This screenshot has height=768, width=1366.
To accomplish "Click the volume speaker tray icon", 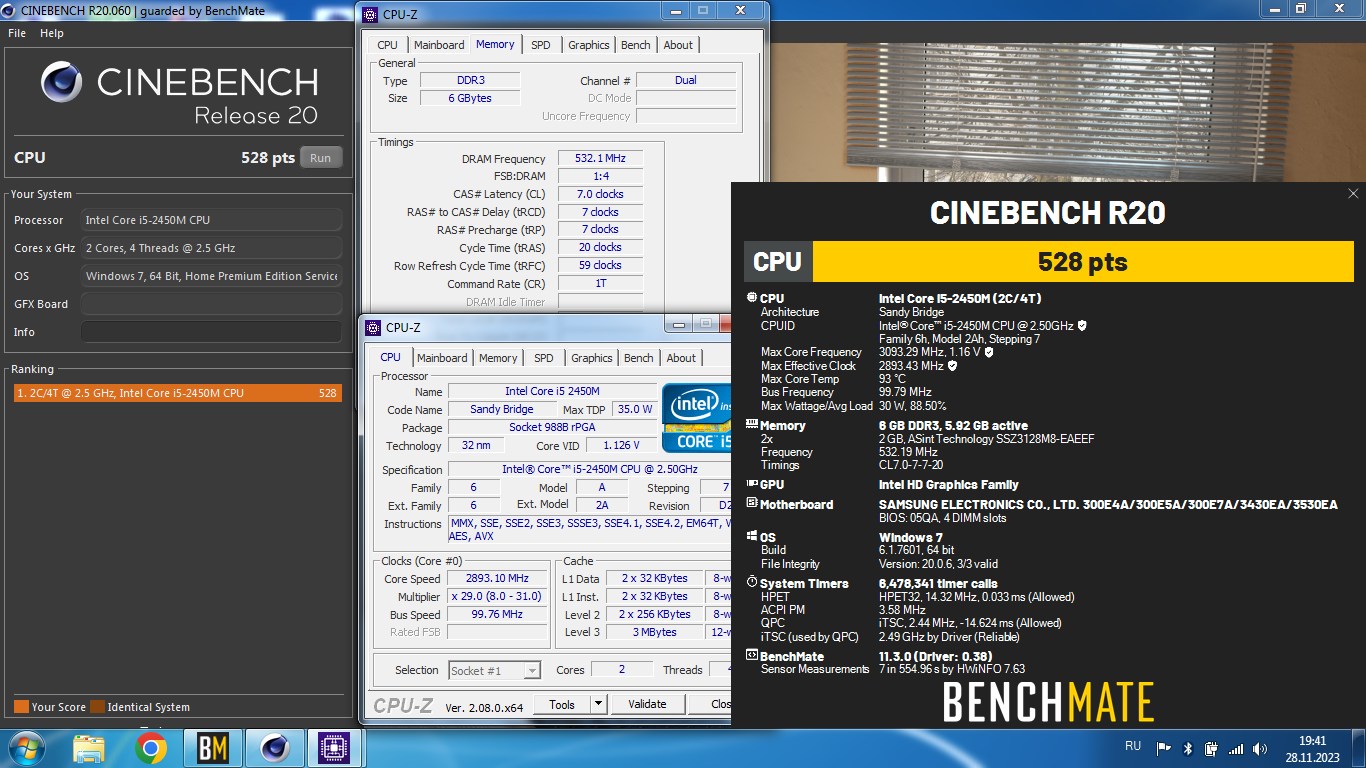I will (1259, 748).
